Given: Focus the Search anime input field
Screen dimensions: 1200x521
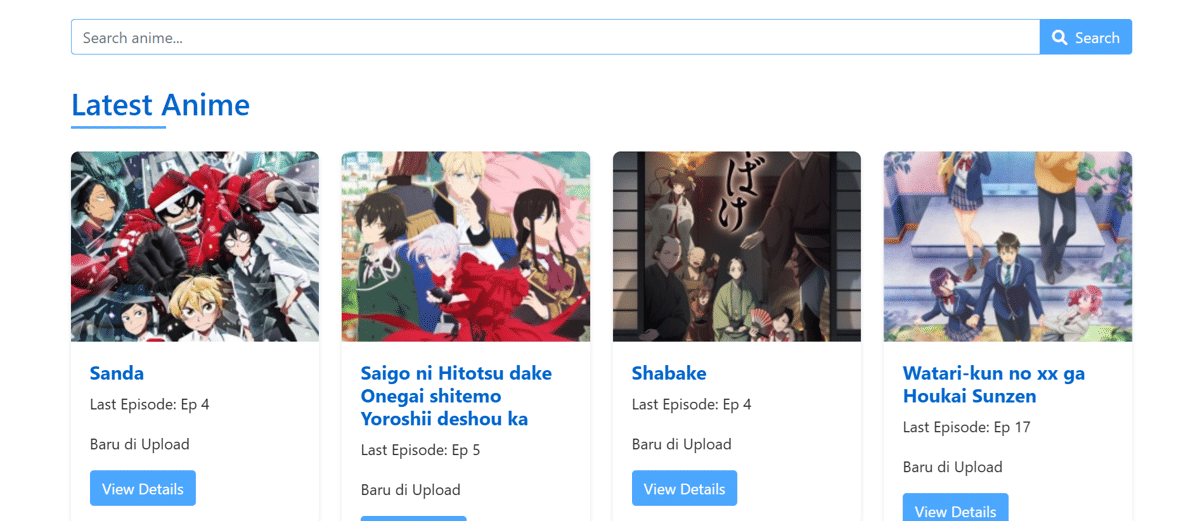Looking at the screenshot, I should click(555, 37).
